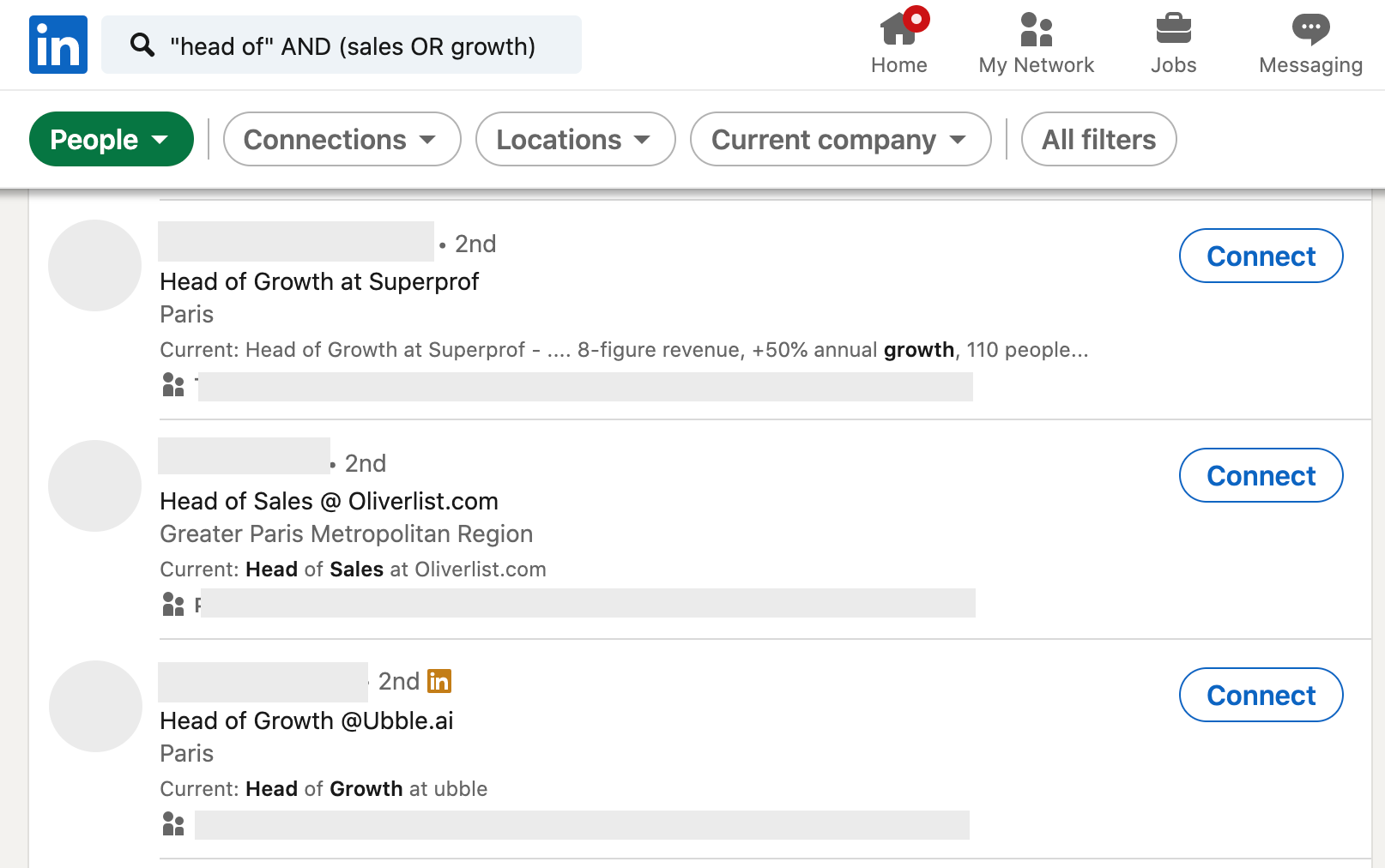Click the search magnifying glass icon
The height and width of the screenshot is (868, 1385).
click(x=142, y=45)
